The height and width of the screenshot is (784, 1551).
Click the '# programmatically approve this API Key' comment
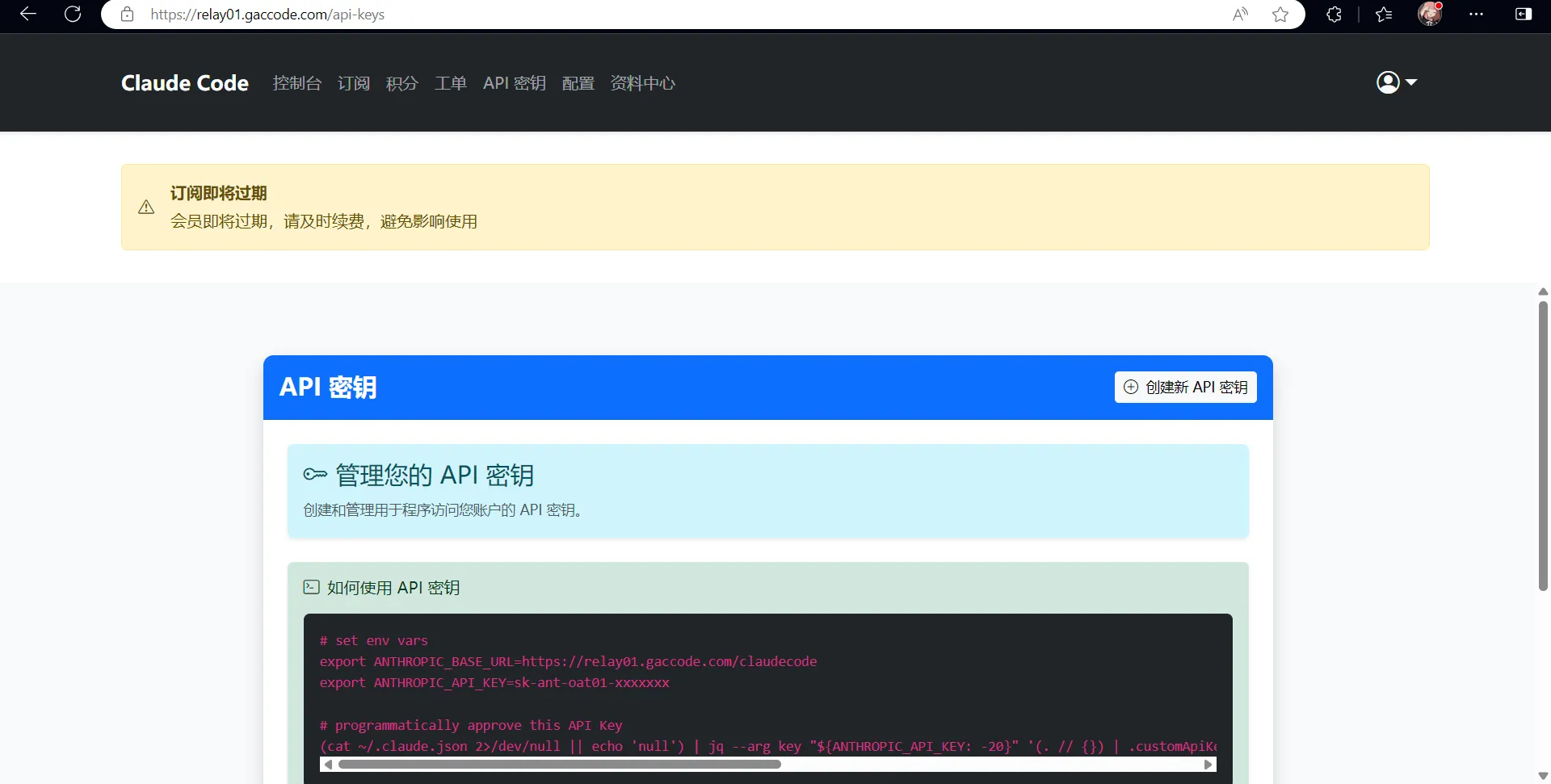[x=471, y=725]
